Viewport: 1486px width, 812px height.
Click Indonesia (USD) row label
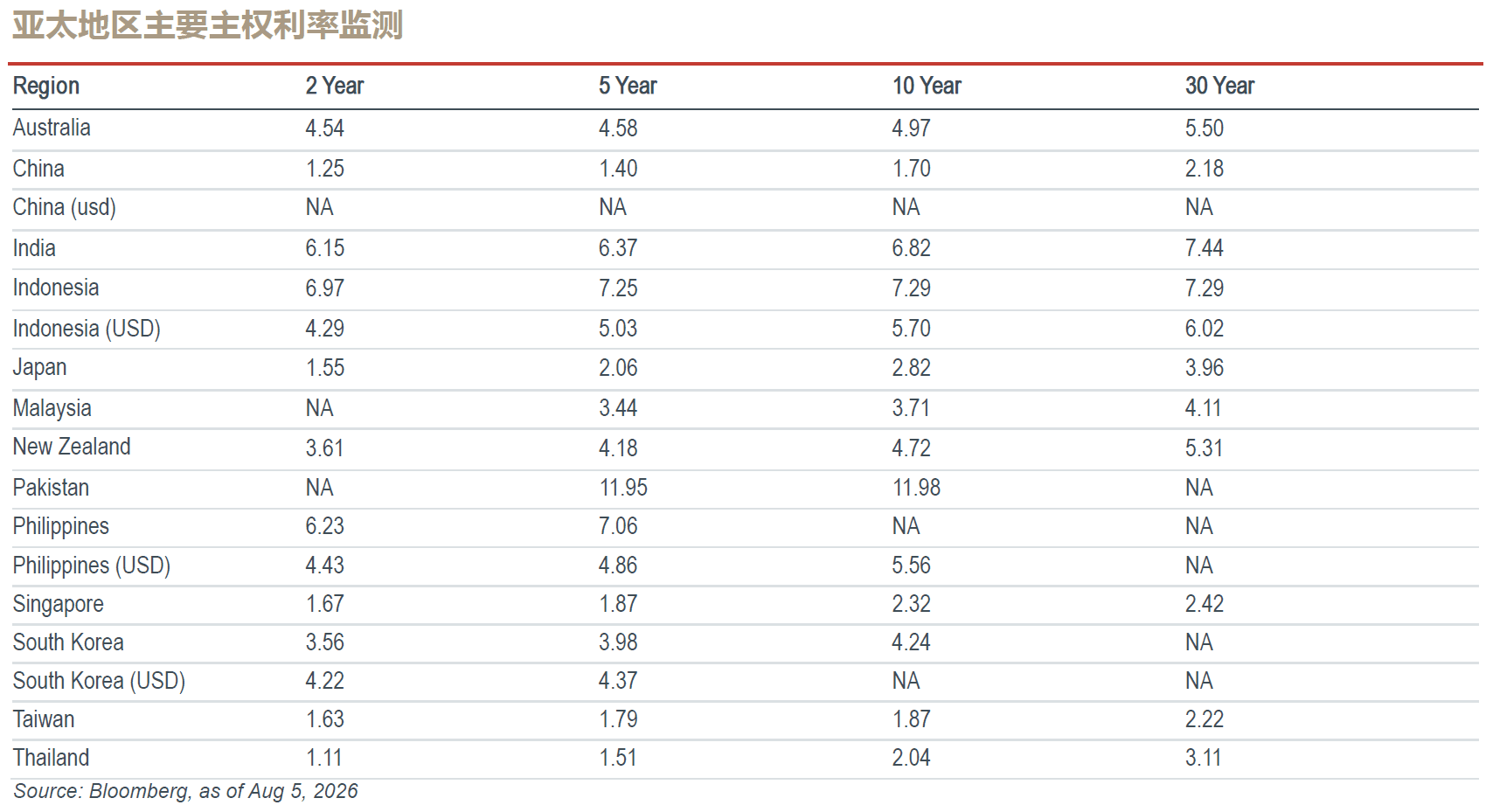[x=87, y=329]
